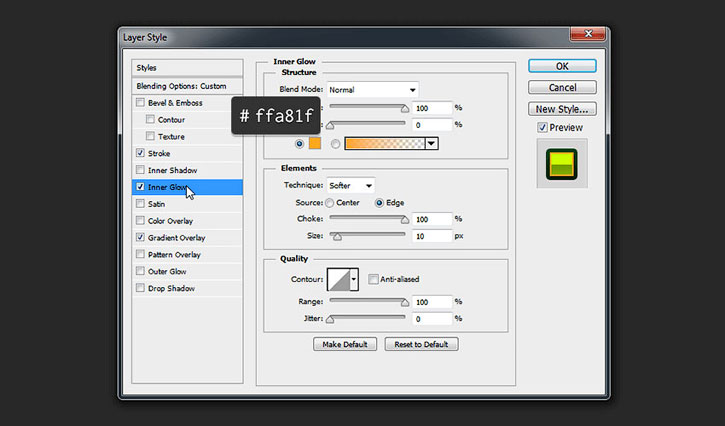Screen dimensions: 725x426
Task: Click the Noise percent value field
Action: click(x=432, y=125)
